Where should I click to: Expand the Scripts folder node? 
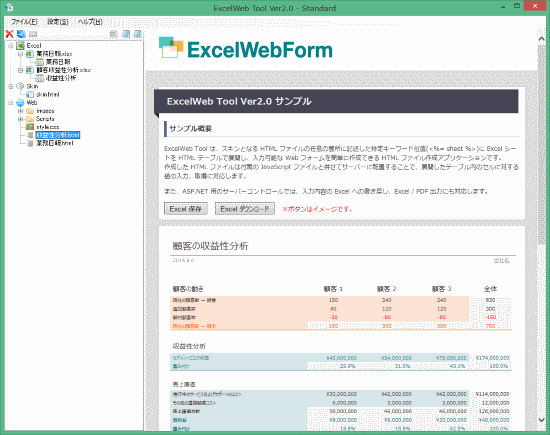pos(20,119)
